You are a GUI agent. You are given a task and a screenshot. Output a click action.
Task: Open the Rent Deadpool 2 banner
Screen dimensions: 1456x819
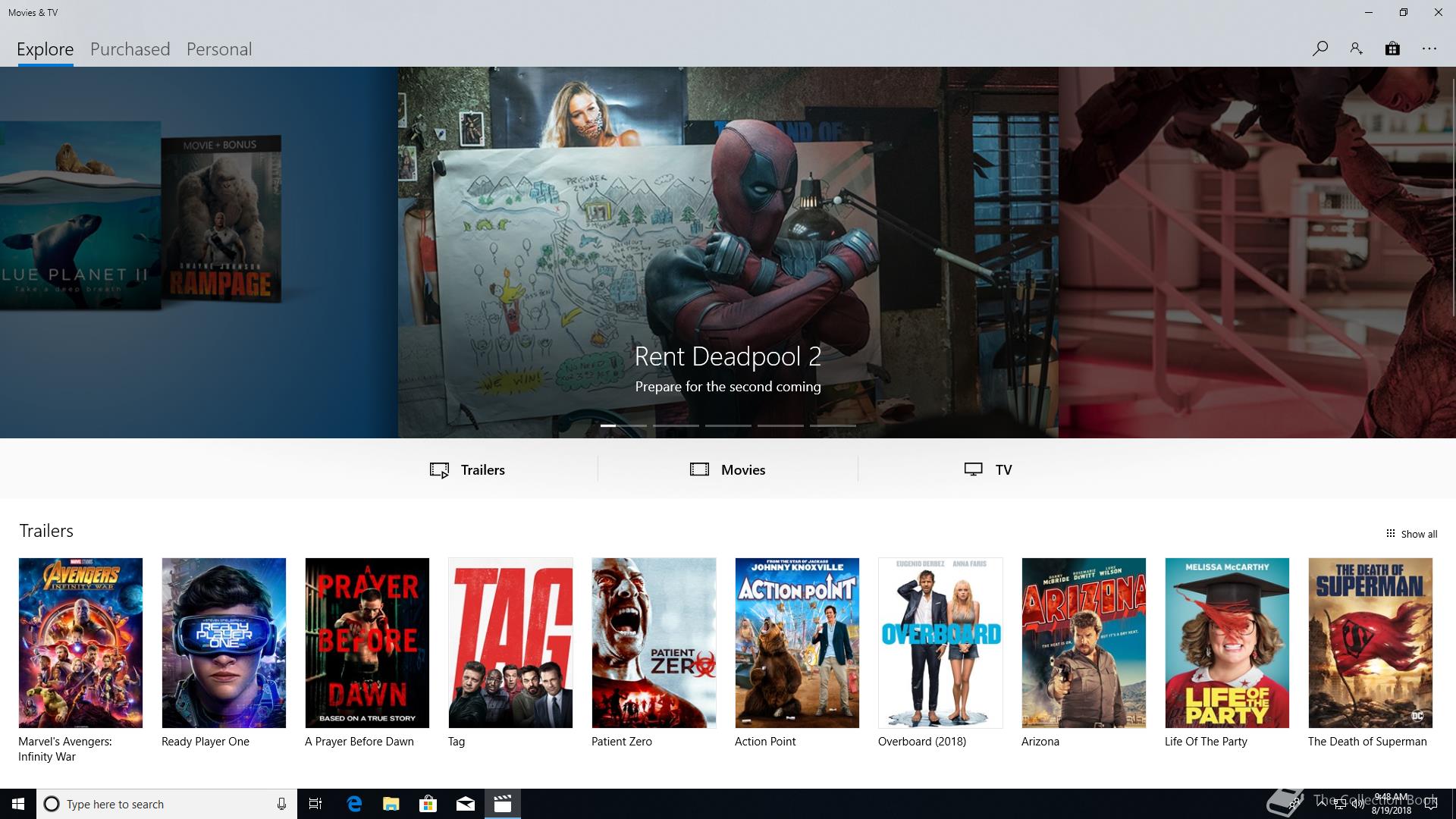click(x=728, y=253)
